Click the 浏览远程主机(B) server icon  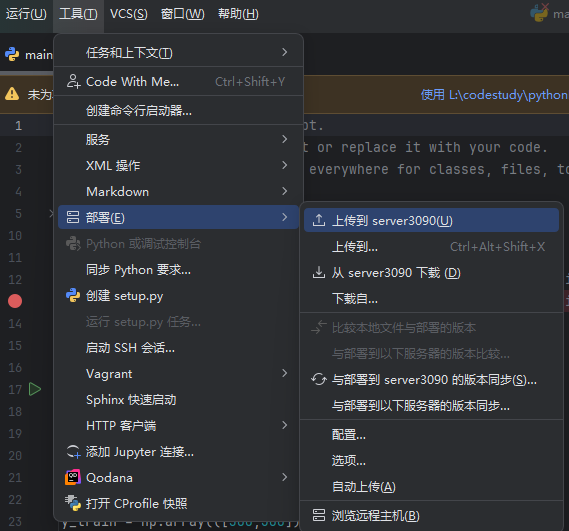pyautogui.click(x=319, y=515)
